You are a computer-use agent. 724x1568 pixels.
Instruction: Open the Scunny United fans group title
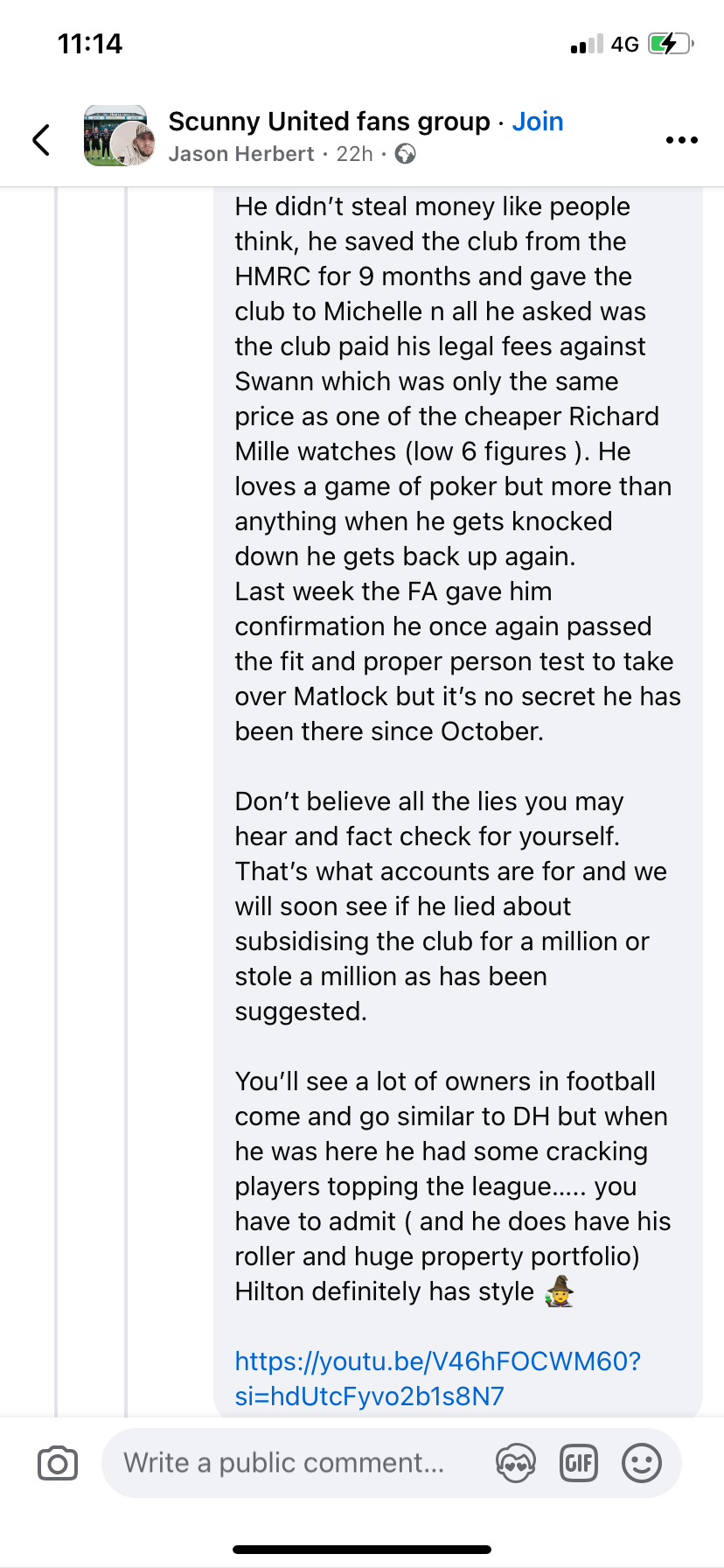pyautogui.click(x=329, y=122)
